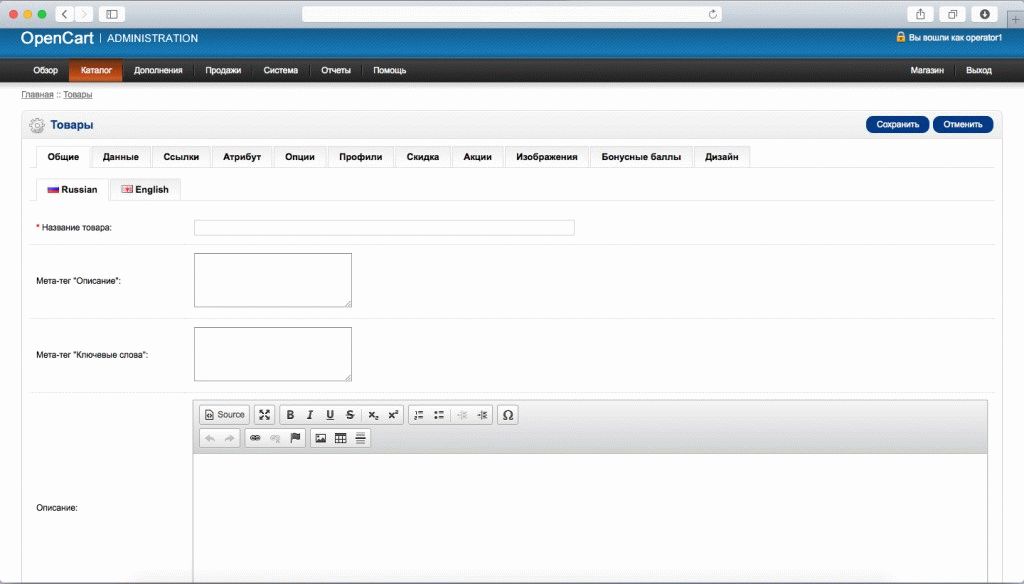
Task: Add an anchor flag in editor
Action: point(295,438)
